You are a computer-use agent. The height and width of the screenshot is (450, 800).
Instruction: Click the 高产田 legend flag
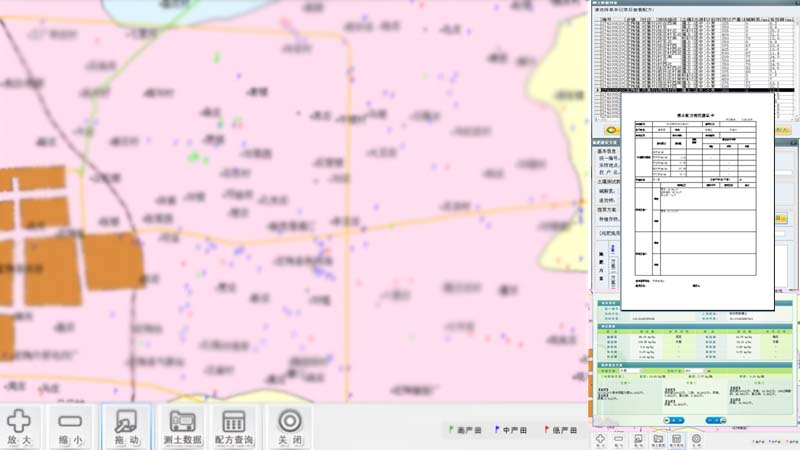click(x=451, y=429)
